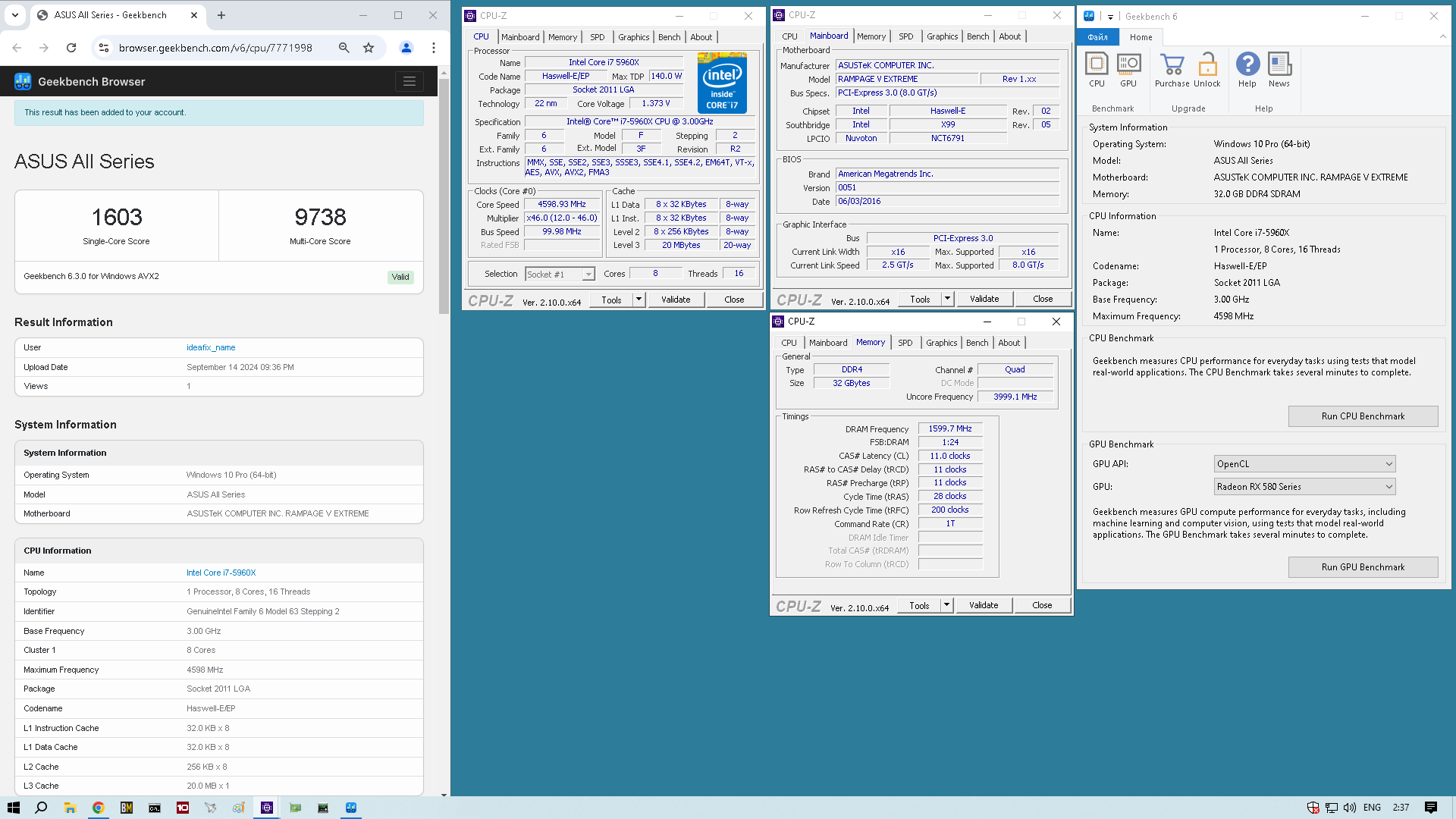Open Graphics tab in CPU-Z Memory window

coord(942,343)
